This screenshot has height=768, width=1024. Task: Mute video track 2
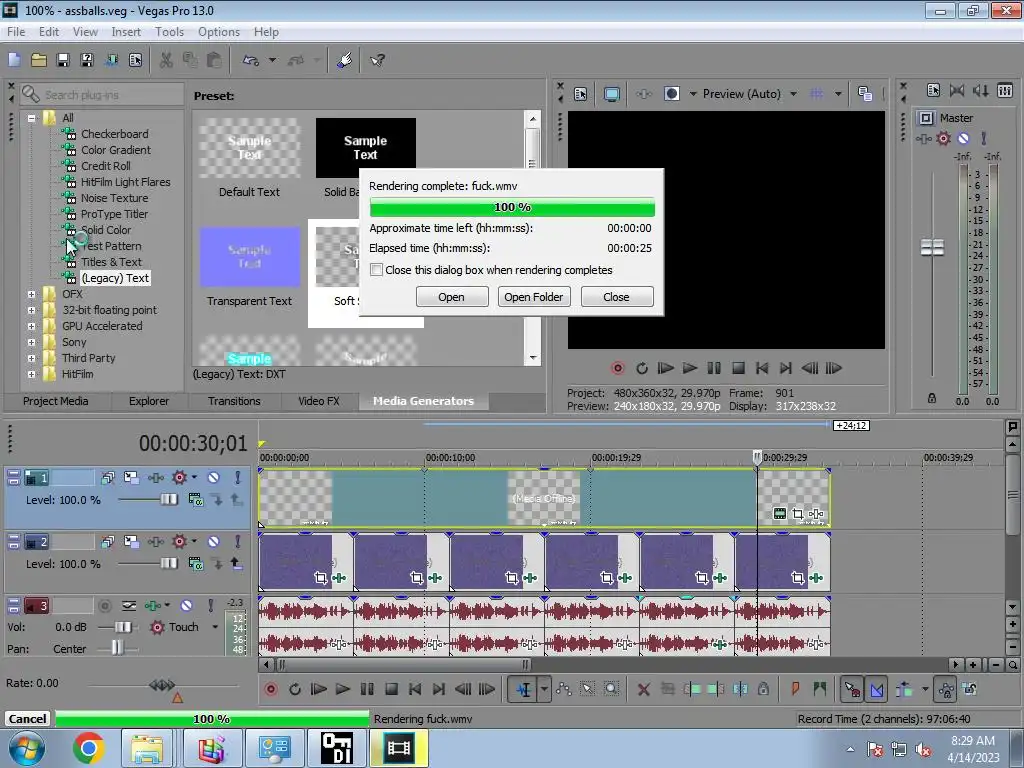coord(214,541)
